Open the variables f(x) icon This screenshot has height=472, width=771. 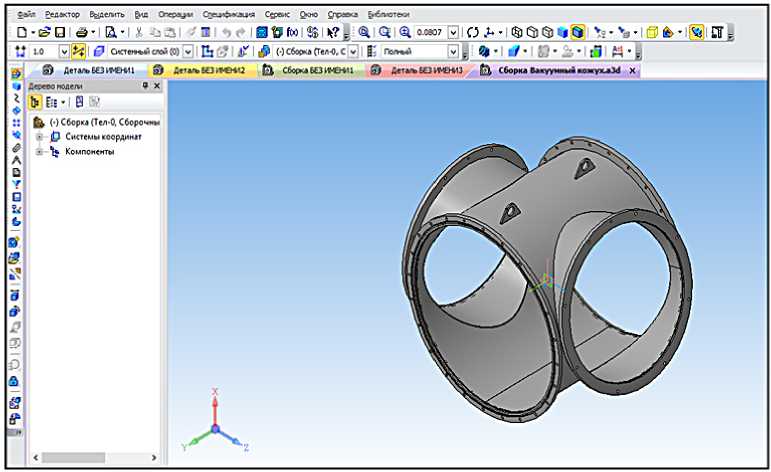click(x=293, y=32)
